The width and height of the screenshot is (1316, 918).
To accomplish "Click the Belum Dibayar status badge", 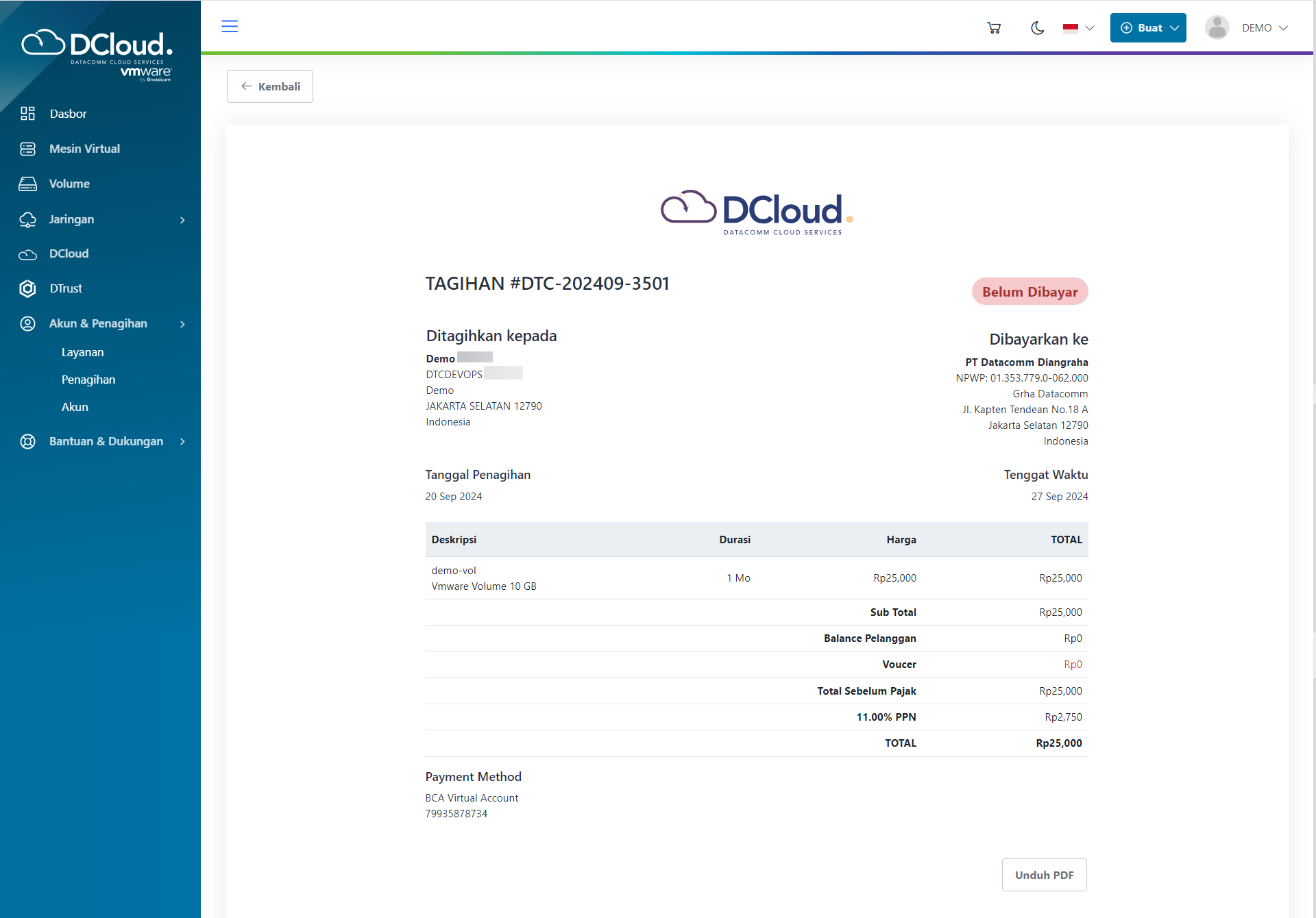I will coord(1029,291).
